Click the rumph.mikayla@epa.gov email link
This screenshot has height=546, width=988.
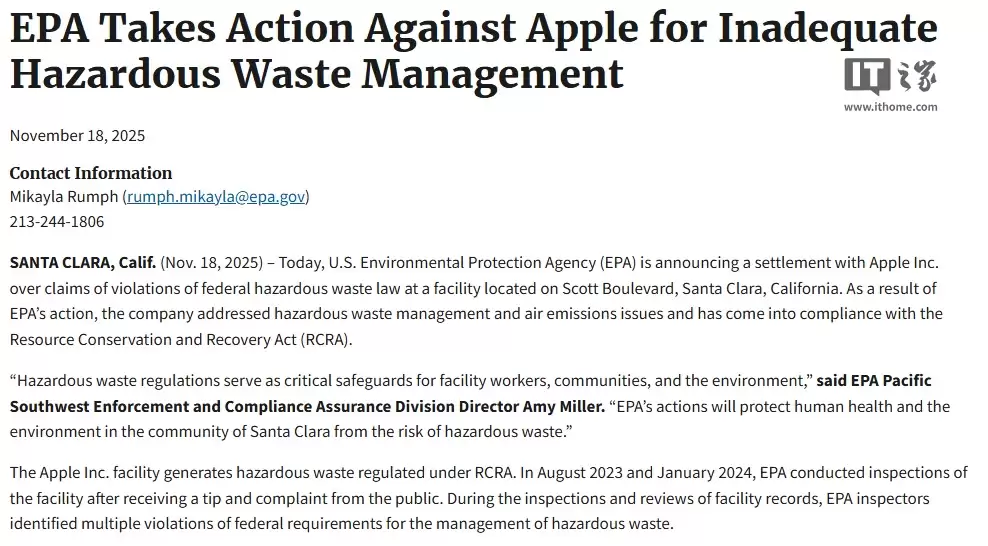[x=214, y=197]
